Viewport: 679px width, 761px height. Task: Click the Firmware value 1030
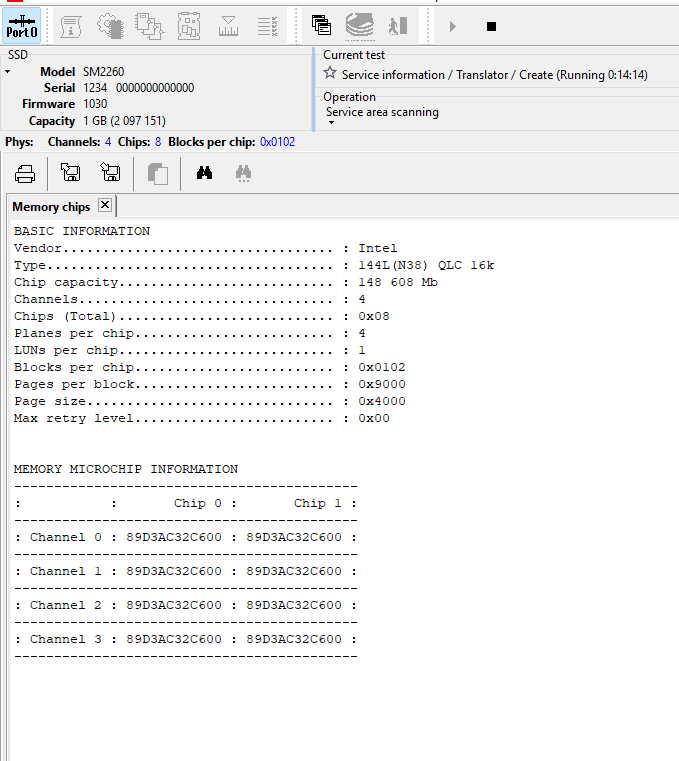point(95,104)
